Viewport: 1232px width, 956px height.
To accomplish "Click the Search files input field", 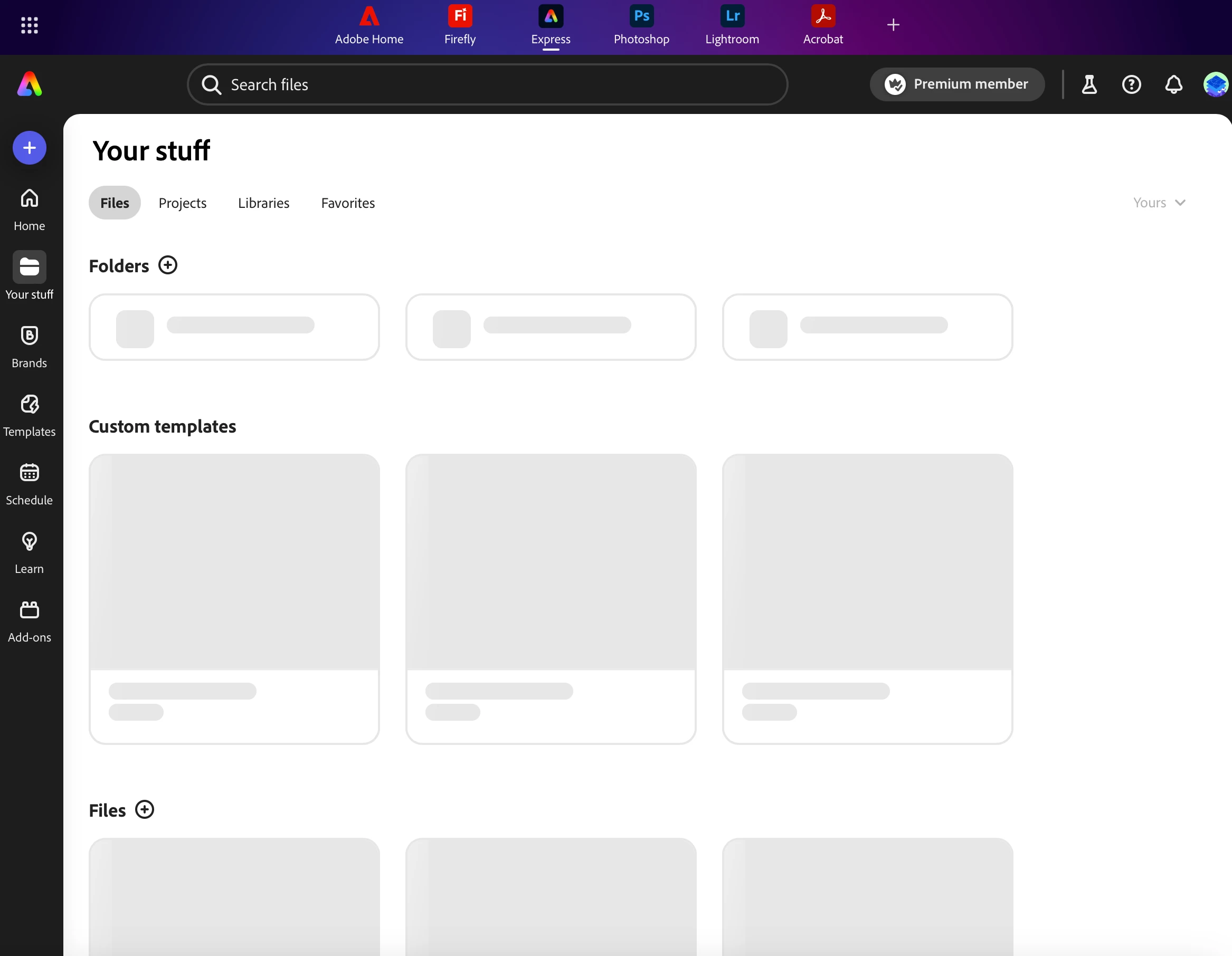I will click(x=487, y=84).
